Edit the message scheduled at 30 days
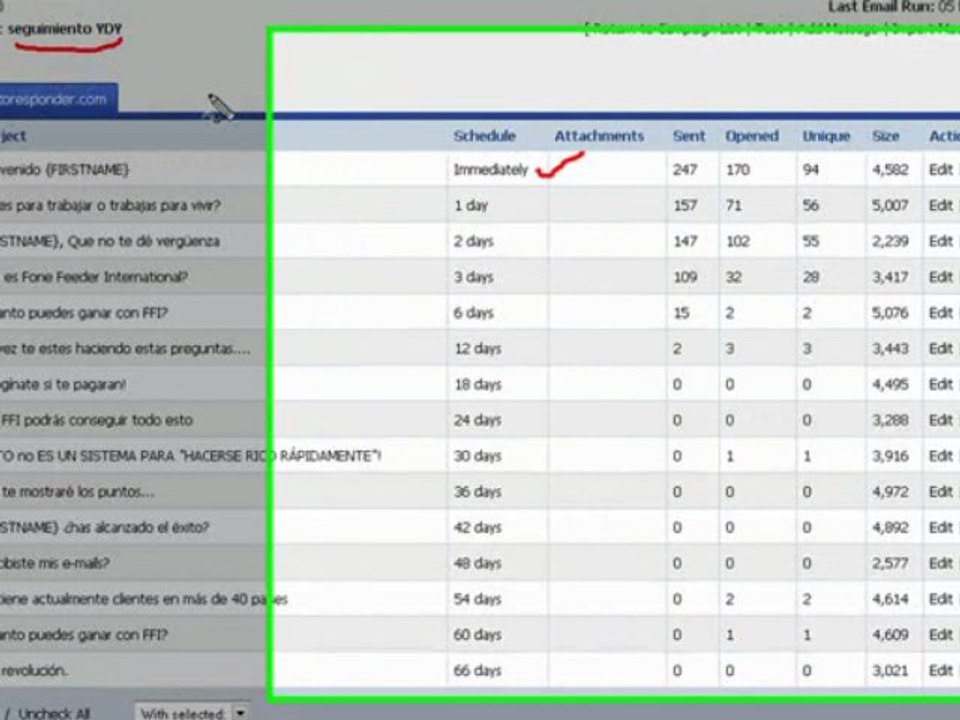The image size is (960, 720). click(x=940, y=456)
